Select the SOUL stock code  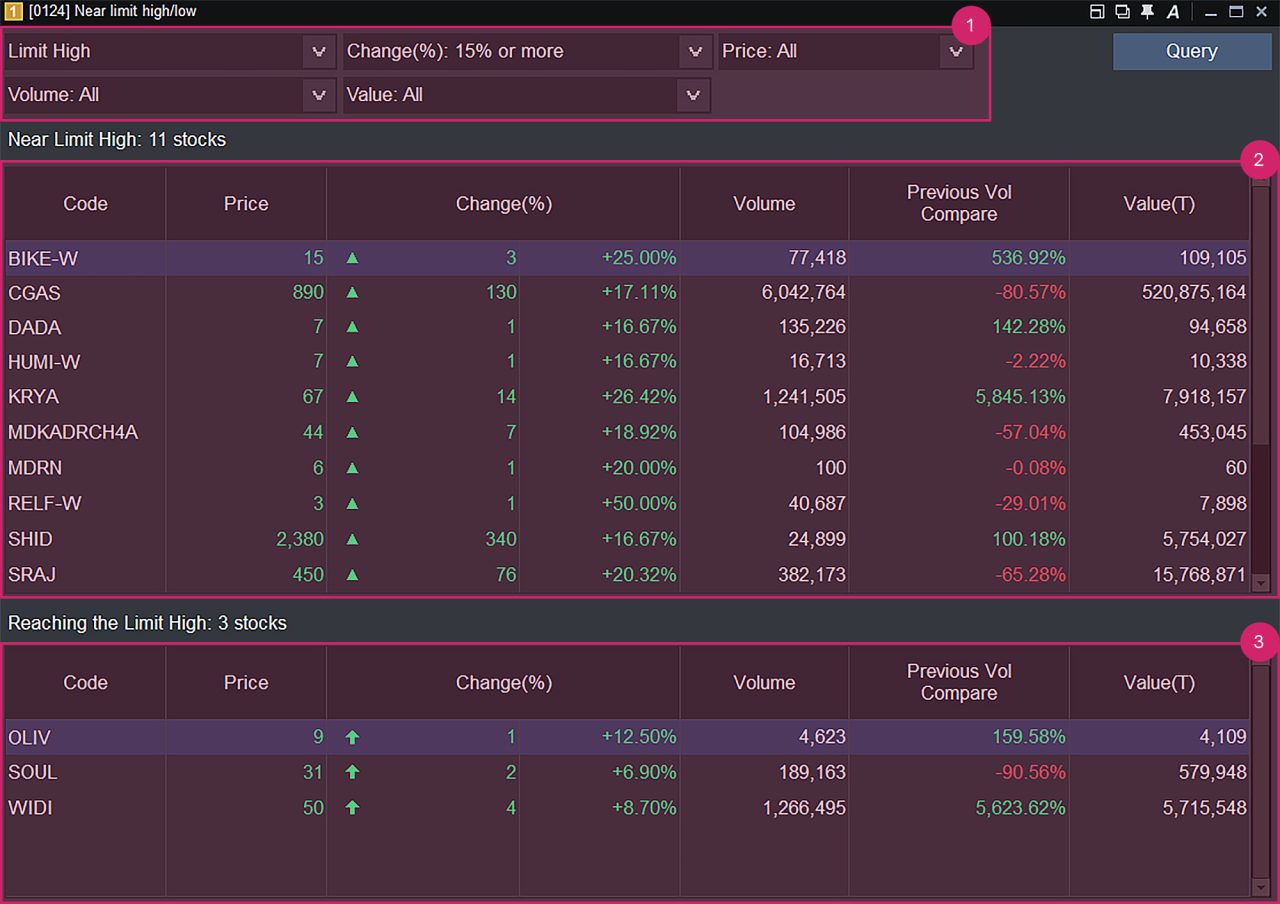pyautogui.click(x=33, y=772)
